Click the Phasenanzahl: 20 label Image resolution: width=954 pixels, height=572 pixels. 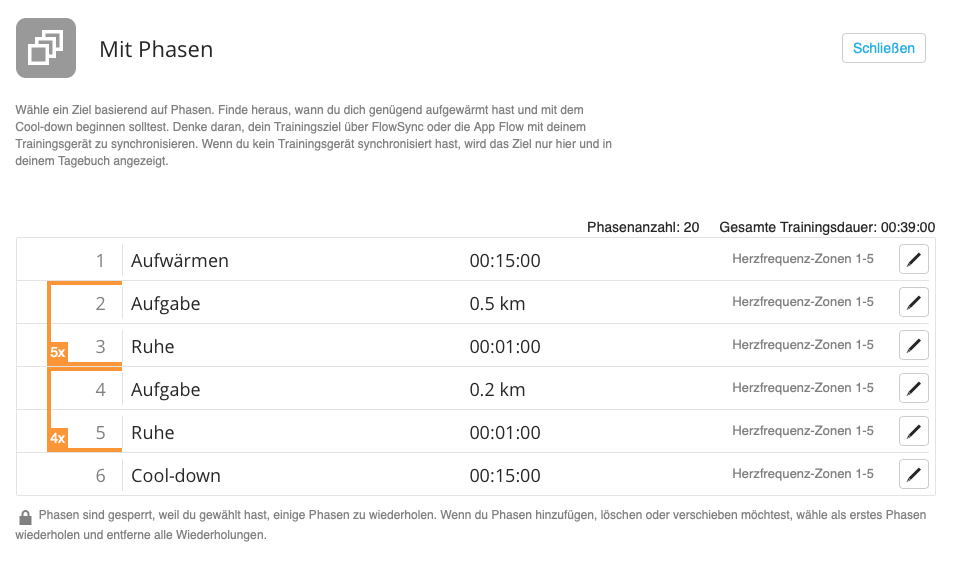point(643,228)
